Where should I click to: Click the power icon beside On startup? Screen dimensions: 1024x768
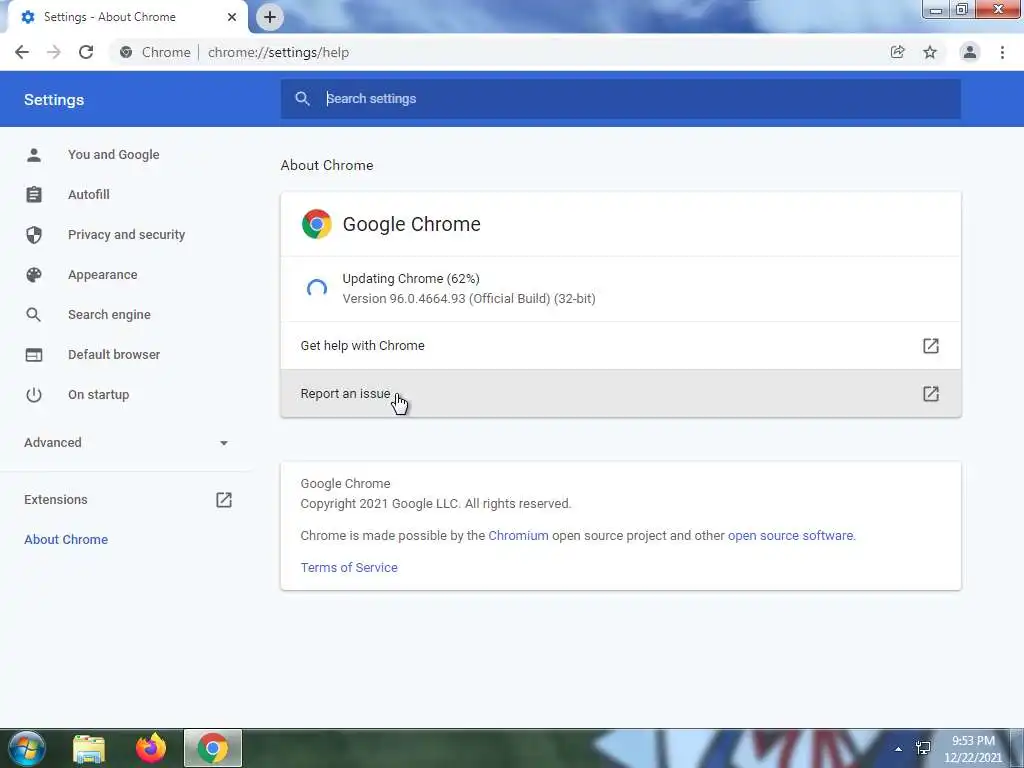[x=34, y=394]
